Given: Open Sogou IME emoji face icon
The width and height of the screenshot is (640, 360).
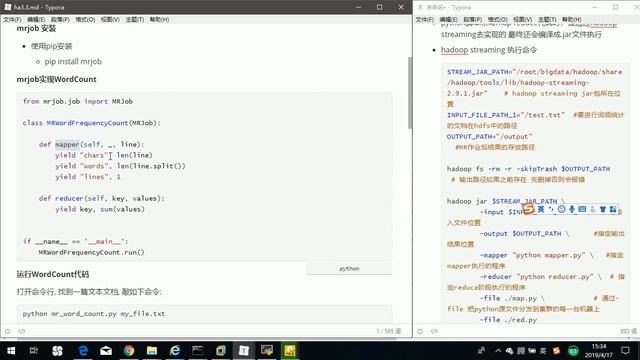Looking at the screenshot, I should [562, 209].
